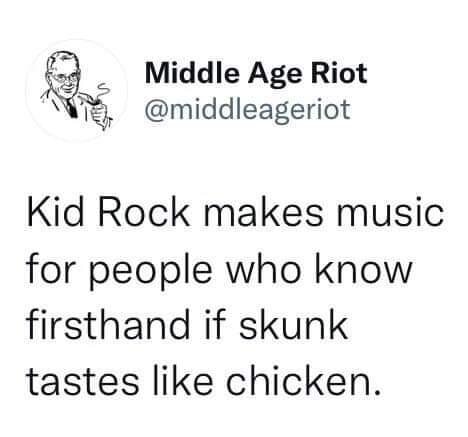Select the word "makes" in the tweet
Viewport: 468px width, 437px height.
tap(263, 213)
